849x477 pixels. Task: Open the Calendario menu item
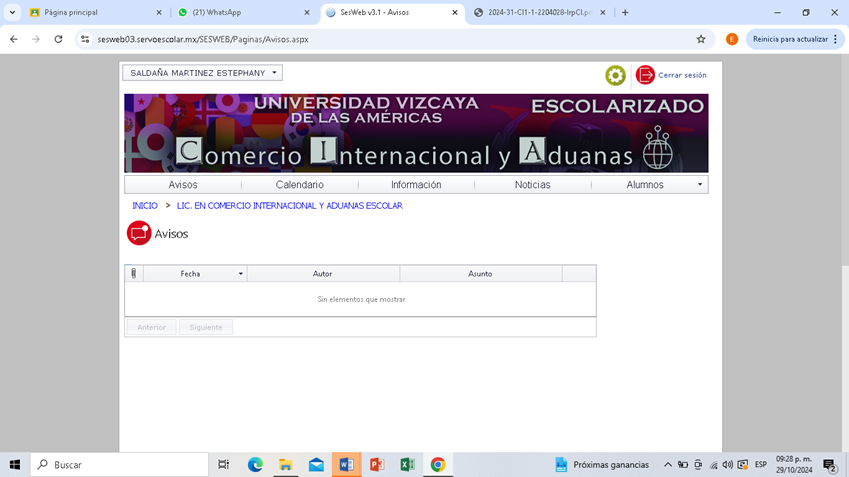[x=299, y=185]
